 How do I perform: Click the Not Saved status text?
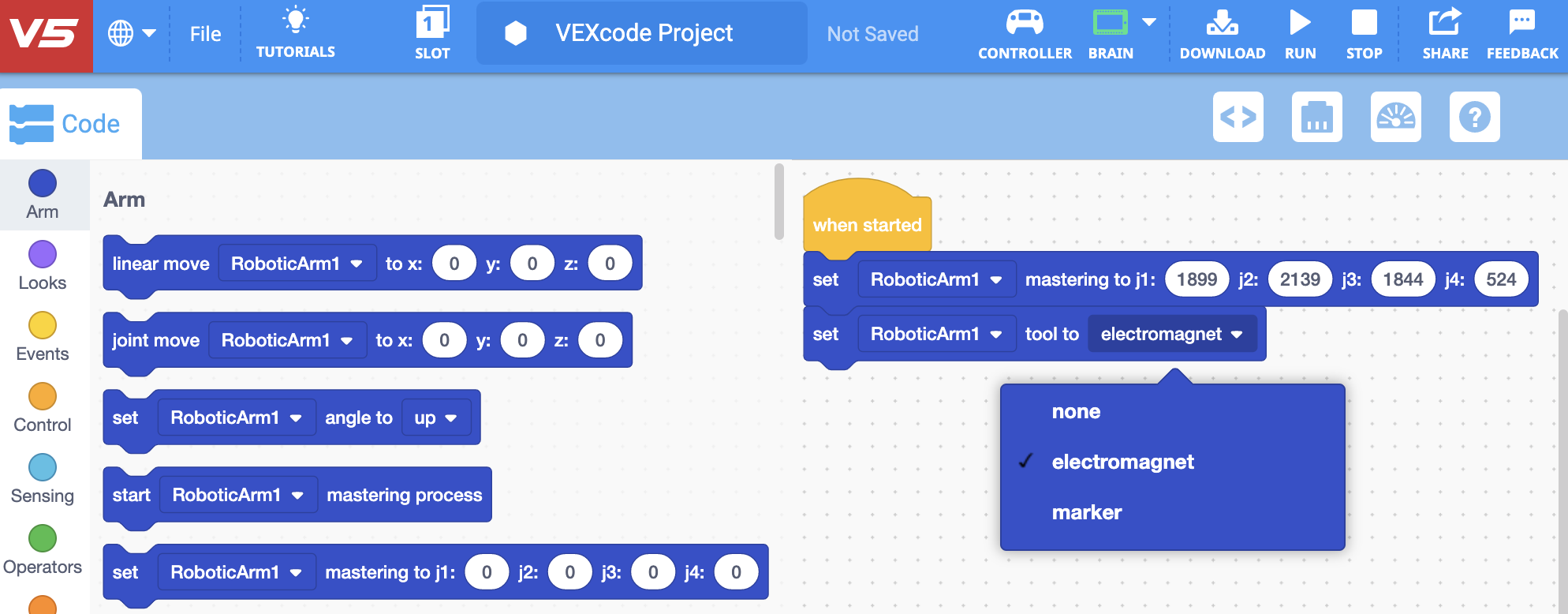coord(872,34)
